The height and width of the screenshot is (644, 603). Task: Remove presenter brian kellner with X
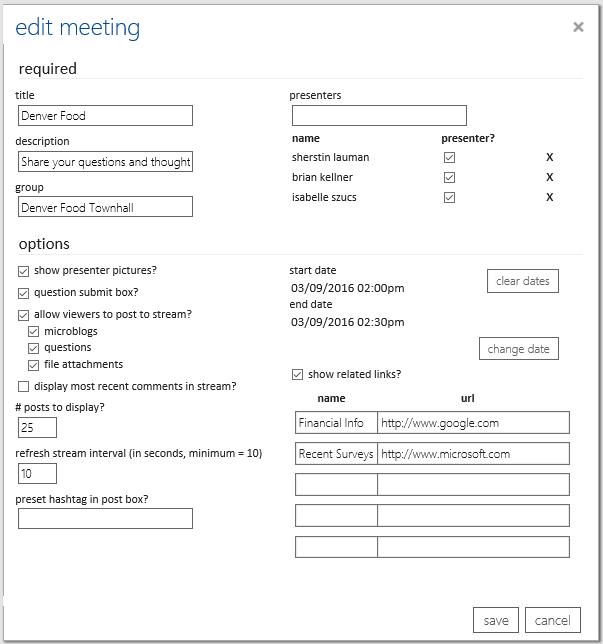(549, 177)
